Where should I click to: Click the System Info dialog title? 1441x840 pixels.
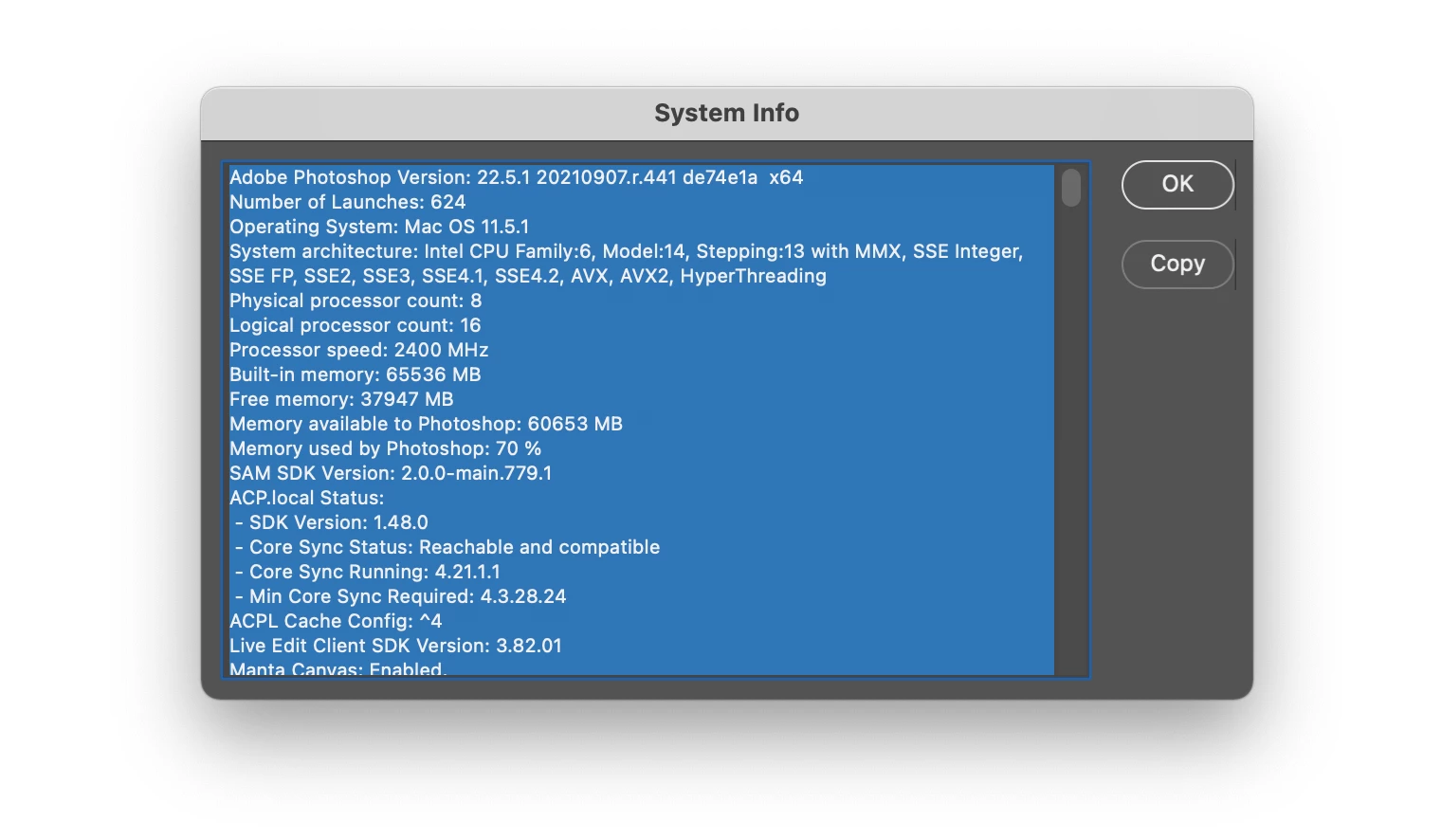click(727, 113)
